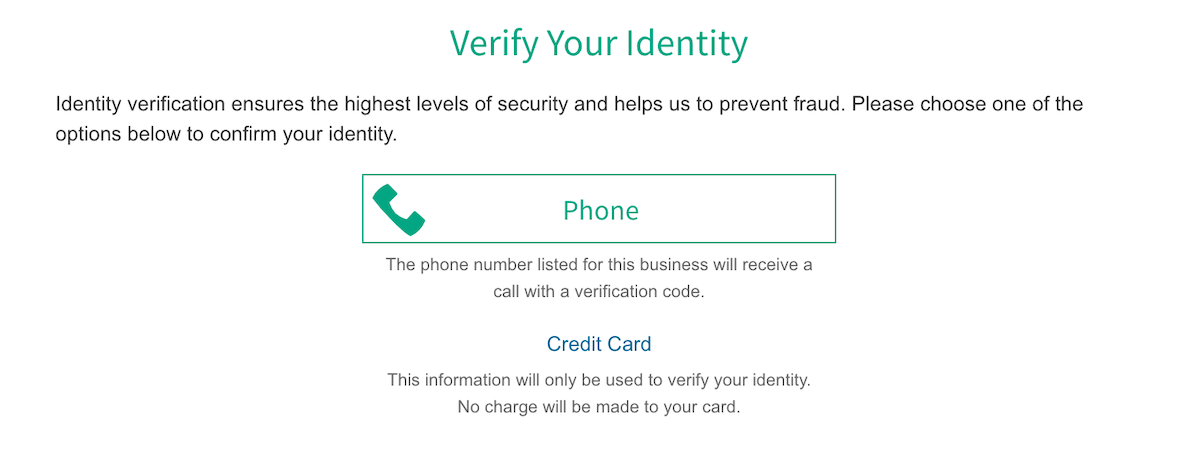
Task: Click the This information will only be used text
Action: coord(599,380)
